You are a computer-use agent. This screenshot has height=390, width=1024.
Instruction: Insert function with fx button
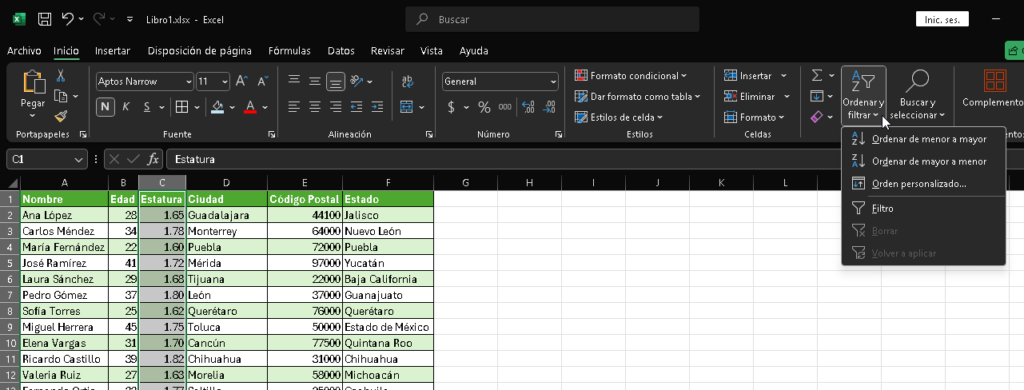[153, 159]
